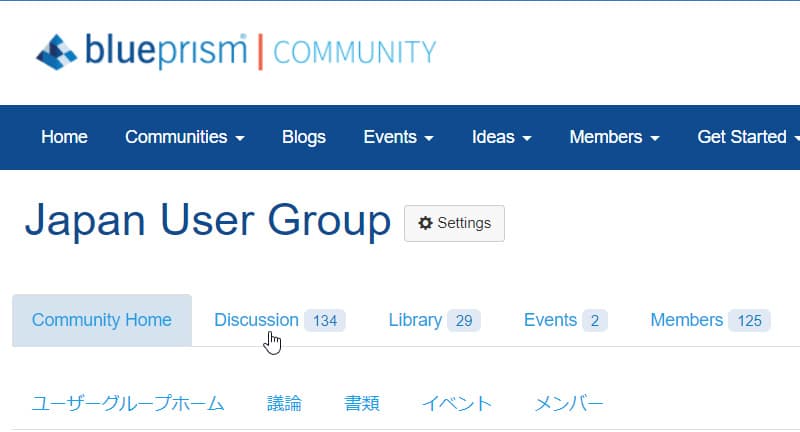Image resolution: width=800 pixels, height=432 pixels.
Task: Click the Blue Prism logo icon
Action: (56, 52)
